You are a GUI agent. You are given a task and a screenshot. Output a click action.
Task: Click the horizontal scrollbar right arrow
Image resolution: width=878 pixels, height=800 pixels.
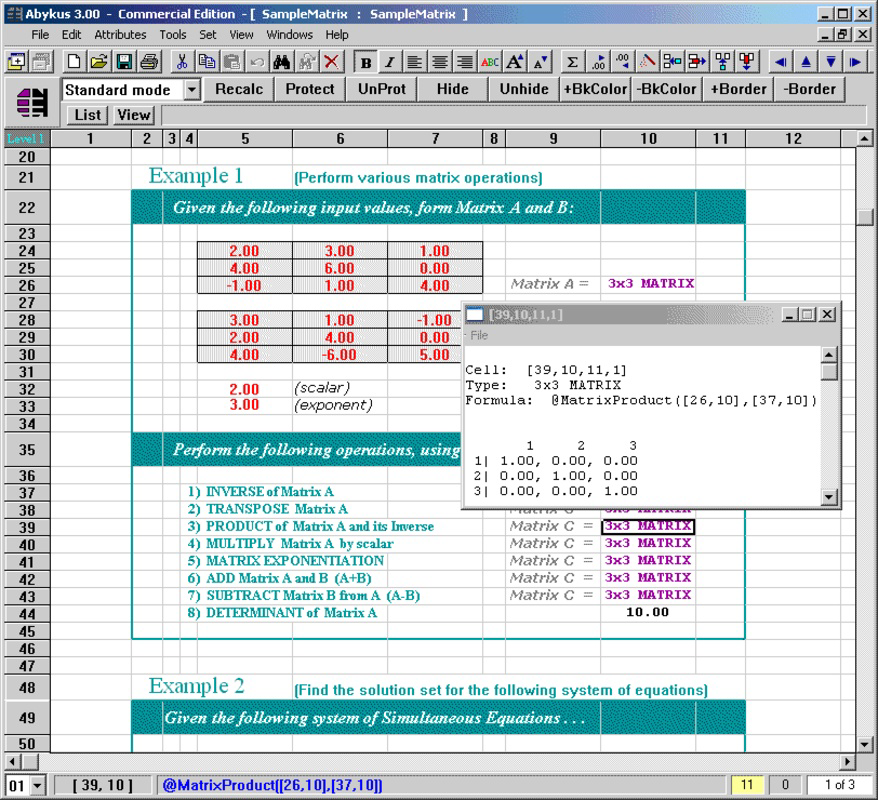click(x=847, y=761)
